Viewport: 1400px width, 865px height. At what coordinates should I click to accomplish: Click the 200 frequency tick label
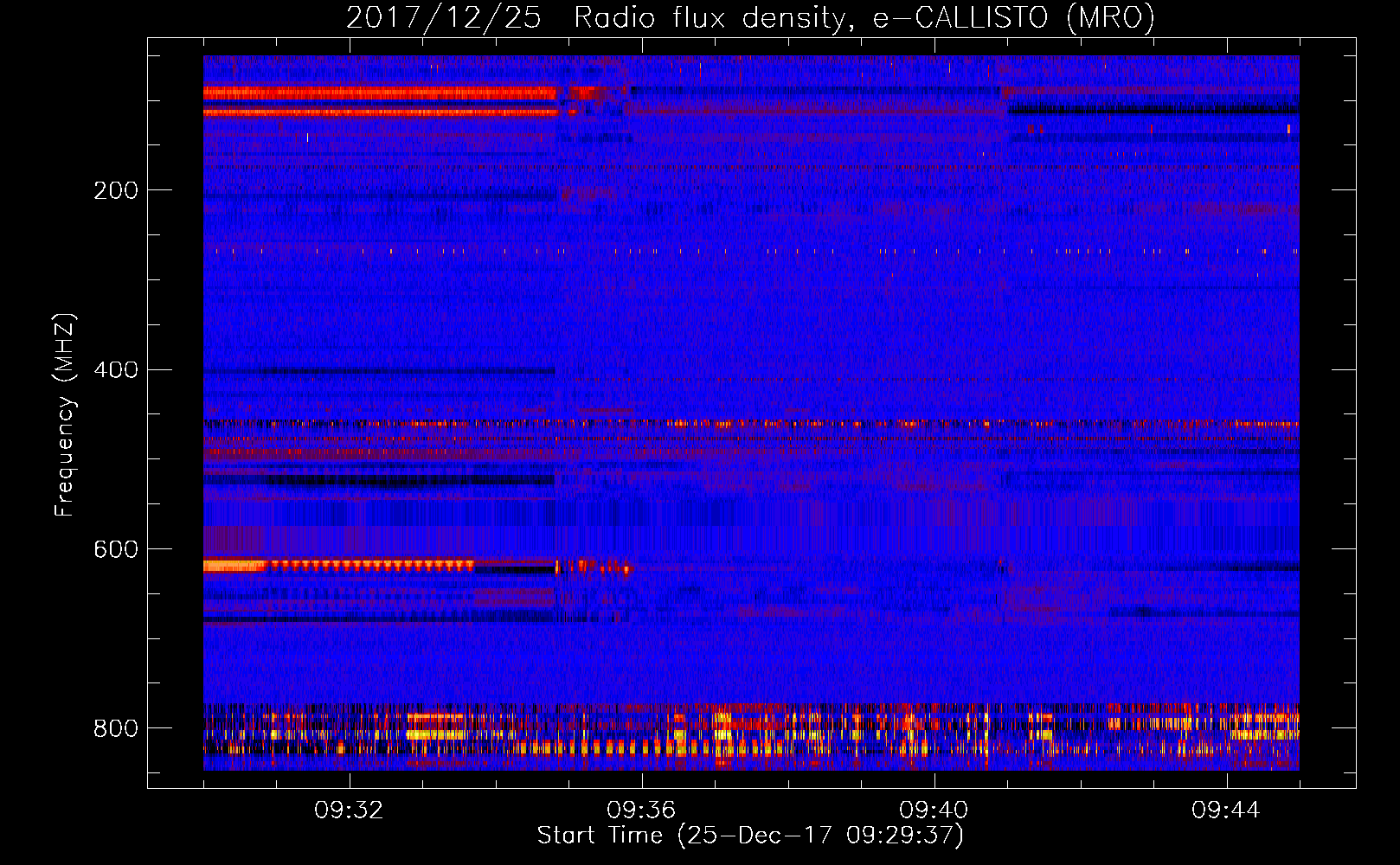pos(116,190)
